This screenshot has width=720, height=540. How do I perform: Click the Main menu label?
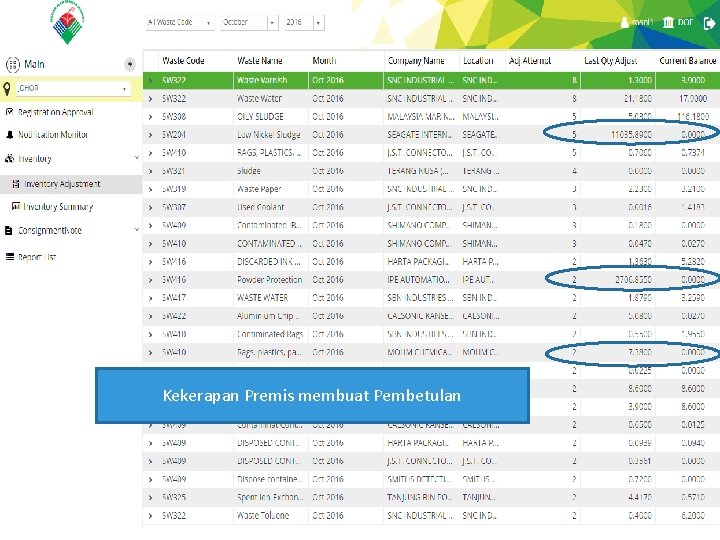click(x=34, y=64)
